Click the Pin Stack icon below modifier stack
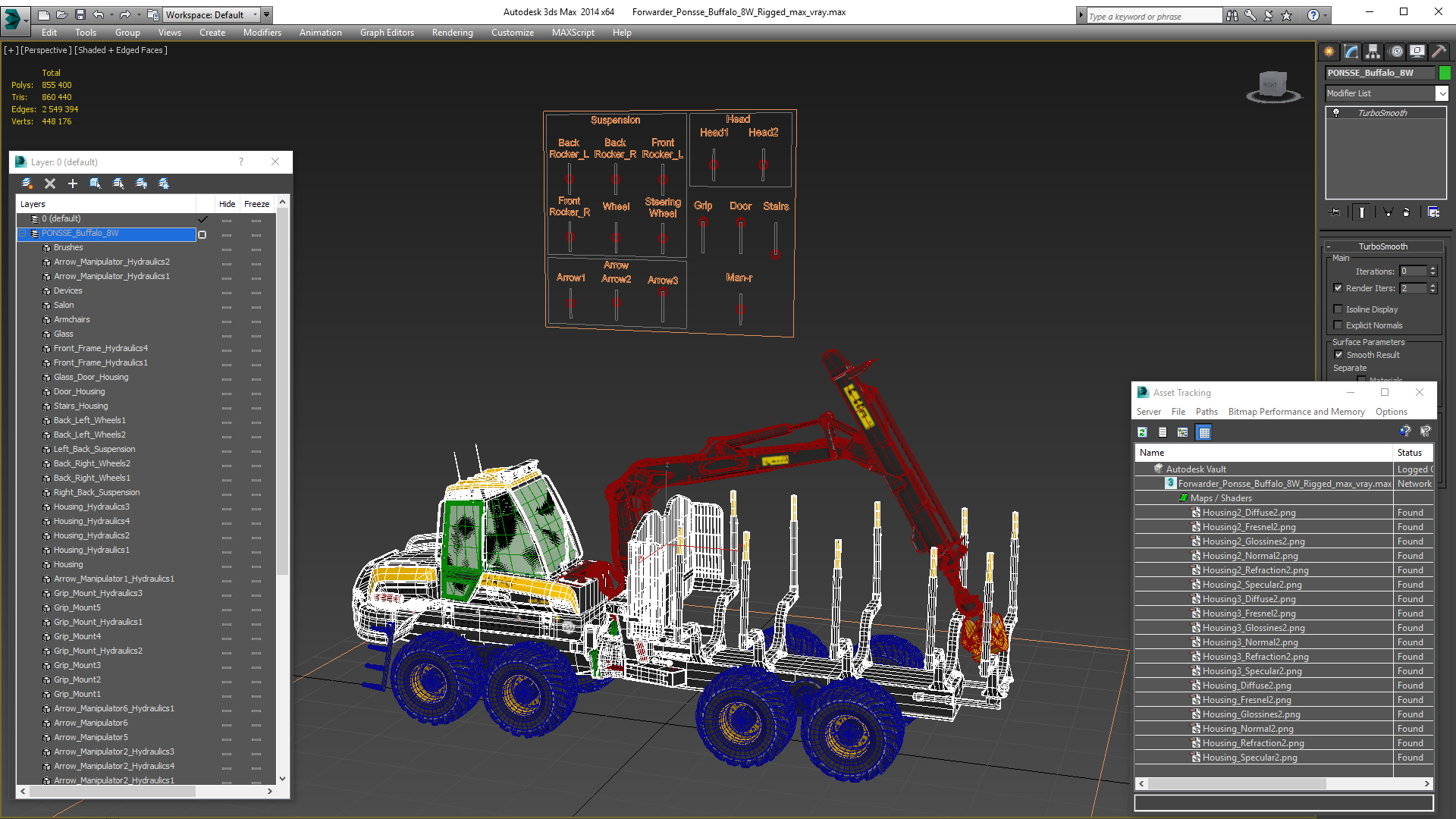The image size is (1456, 819). tap(1335, 212)
